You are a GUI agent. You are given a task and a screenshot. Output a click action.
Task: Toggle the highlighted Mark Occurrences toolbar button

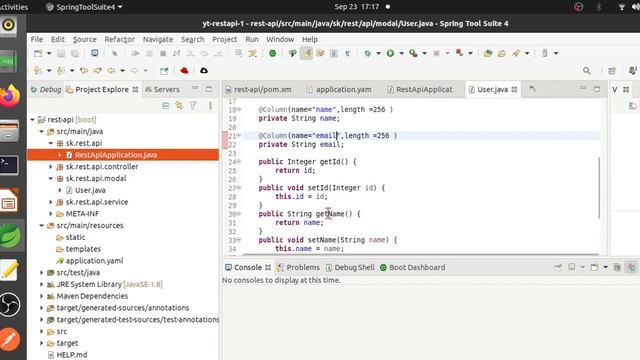306,53
